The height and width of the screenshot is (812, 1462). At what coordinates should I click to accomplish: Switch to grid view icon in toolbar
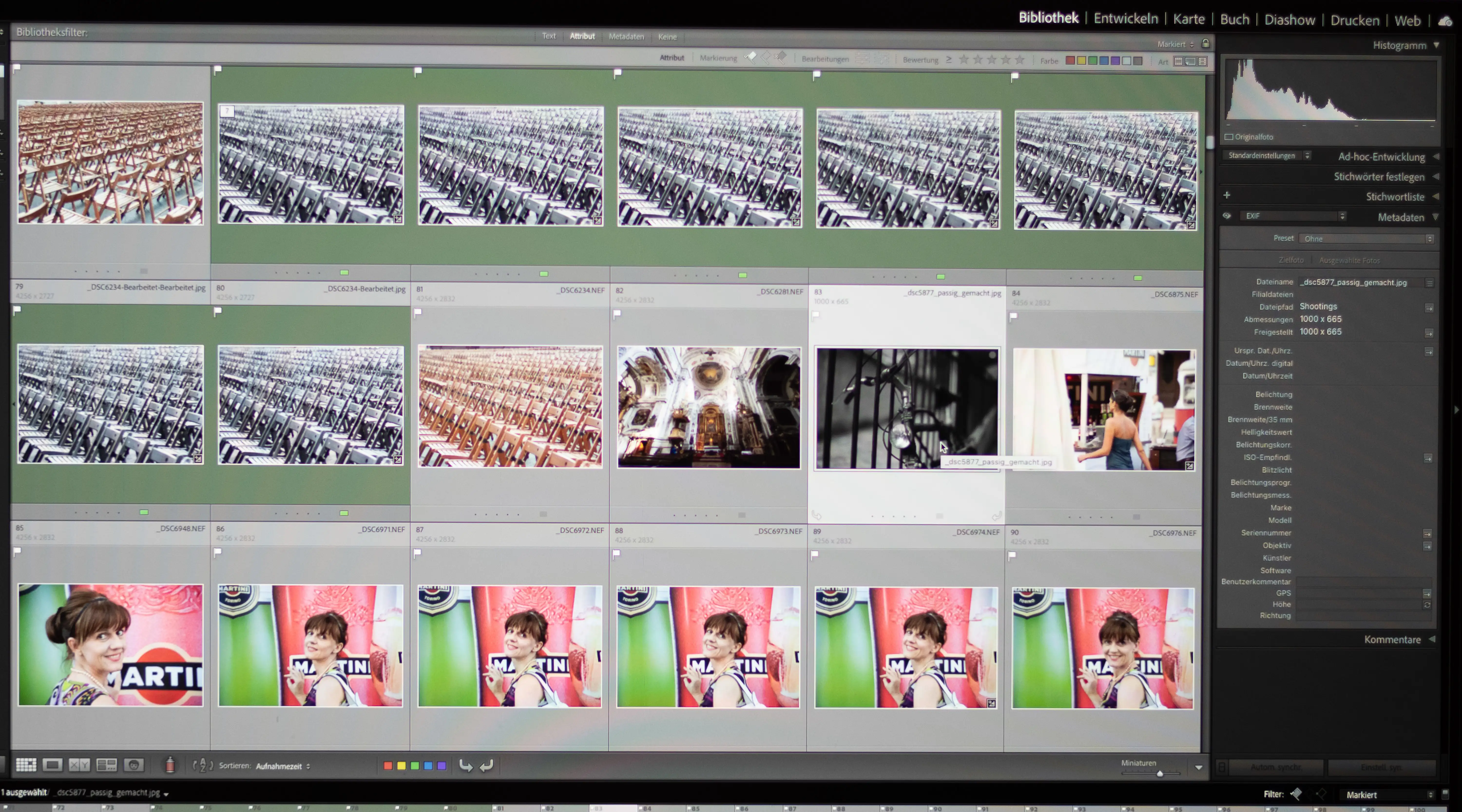(x=26, y=765)
